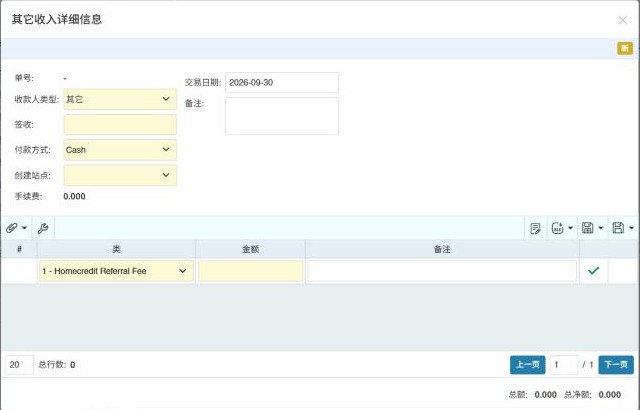The width and height of the screenshot is (640, 410).
Task: Click the 金额 amount input cell
Action: coord(251,271)
